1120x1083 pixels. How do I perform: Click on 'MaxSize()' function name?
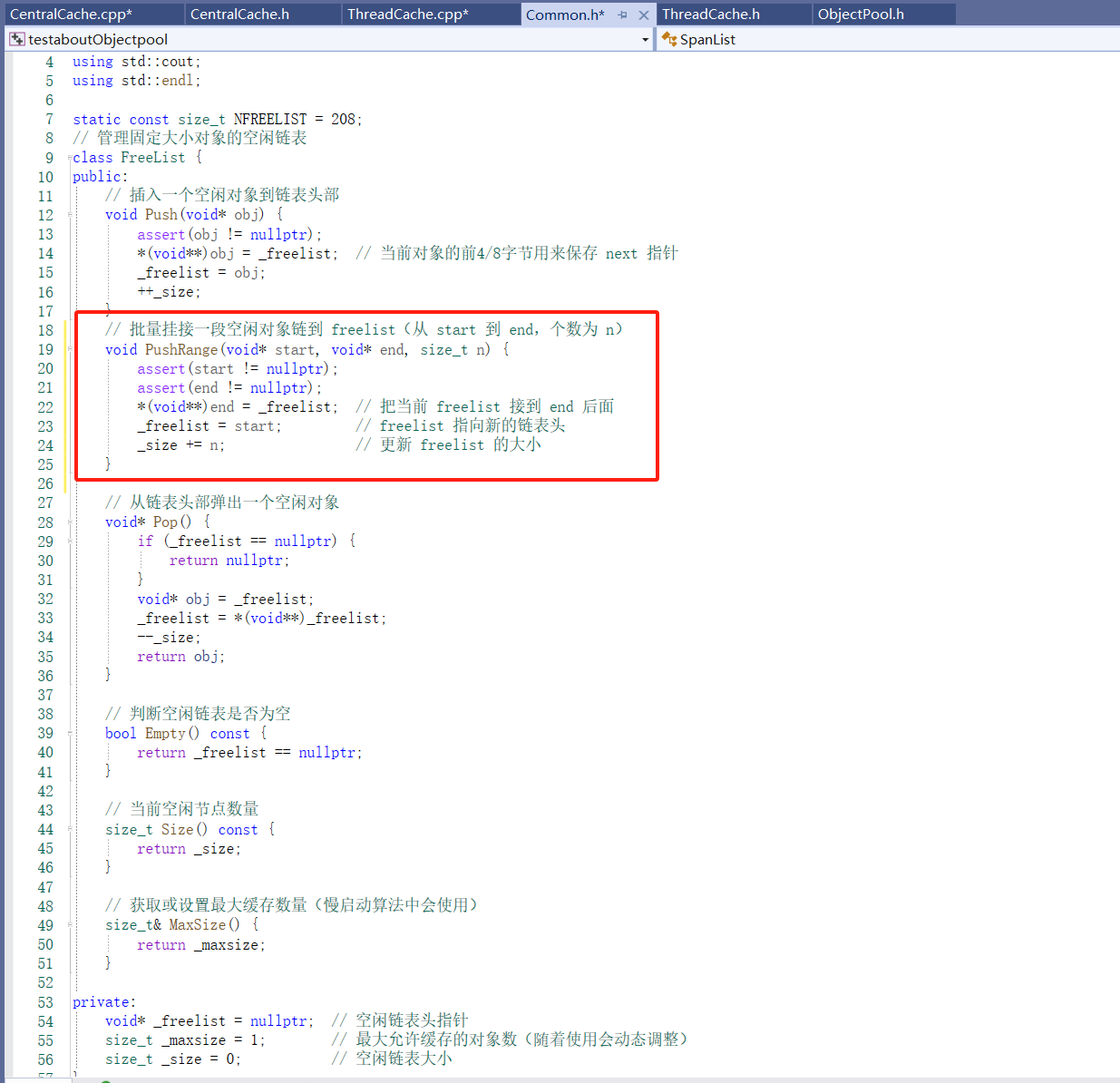[x=205, y=925]
